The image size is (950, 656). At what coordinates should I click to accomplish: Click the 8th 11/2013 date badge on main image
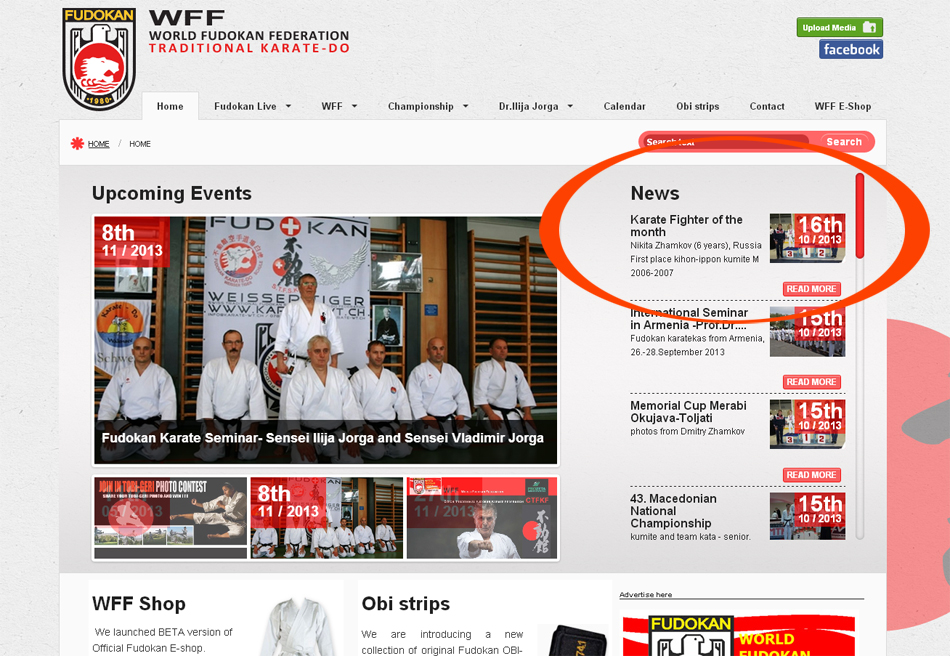(131, 240)
